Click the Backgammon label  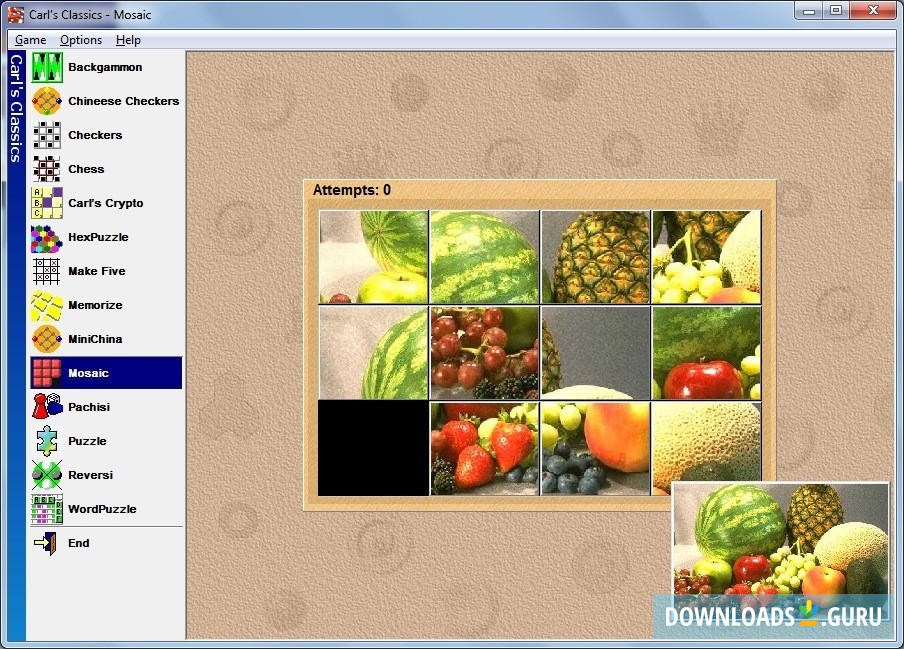(105, 67)
